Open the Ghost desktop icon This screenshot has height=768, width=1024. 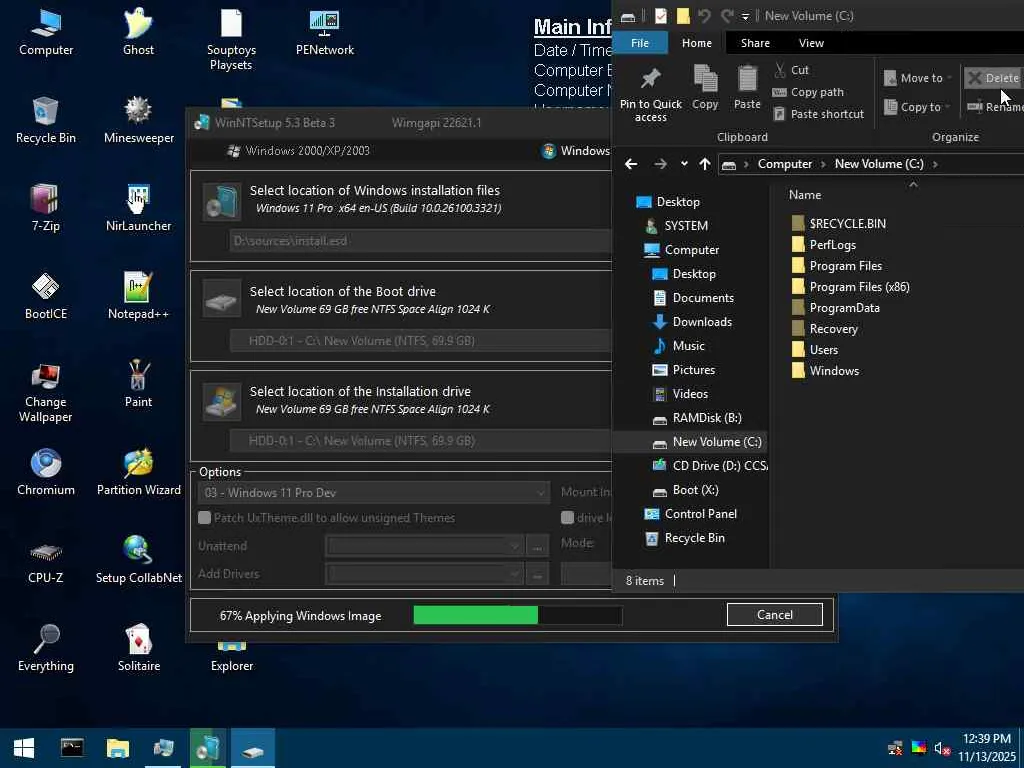(138, 33)
